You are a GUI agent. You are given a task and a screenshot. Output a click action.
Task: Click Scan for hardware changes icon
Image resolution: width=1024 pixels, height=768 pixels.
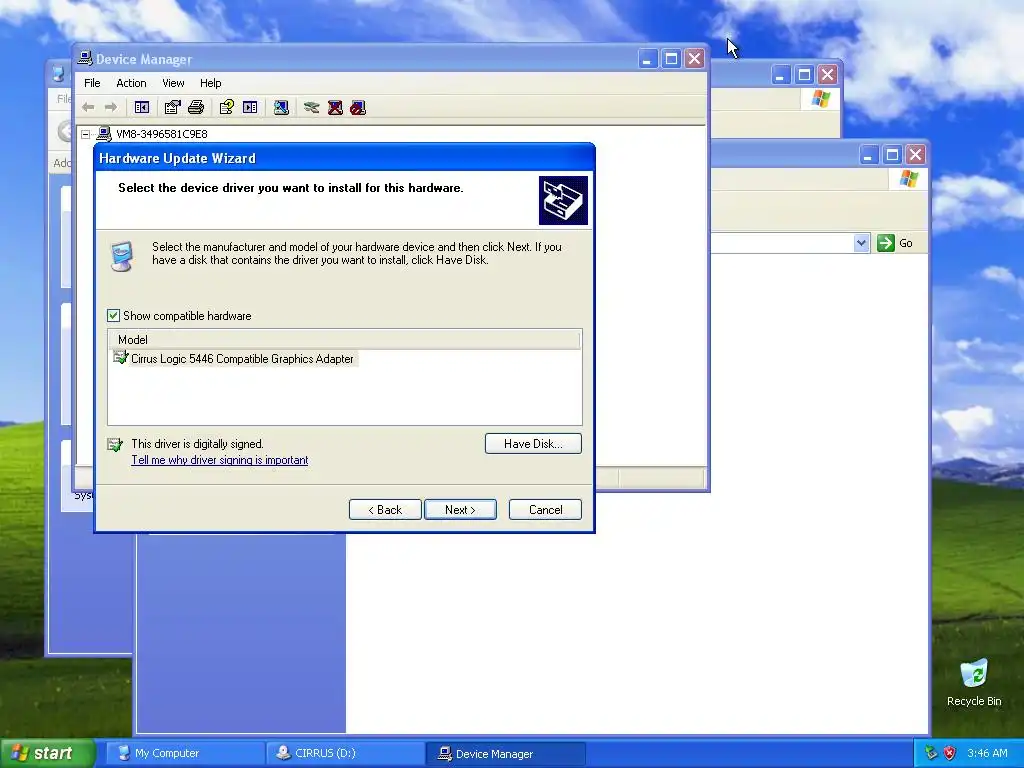pyautogui.click(x=281, y=107)
